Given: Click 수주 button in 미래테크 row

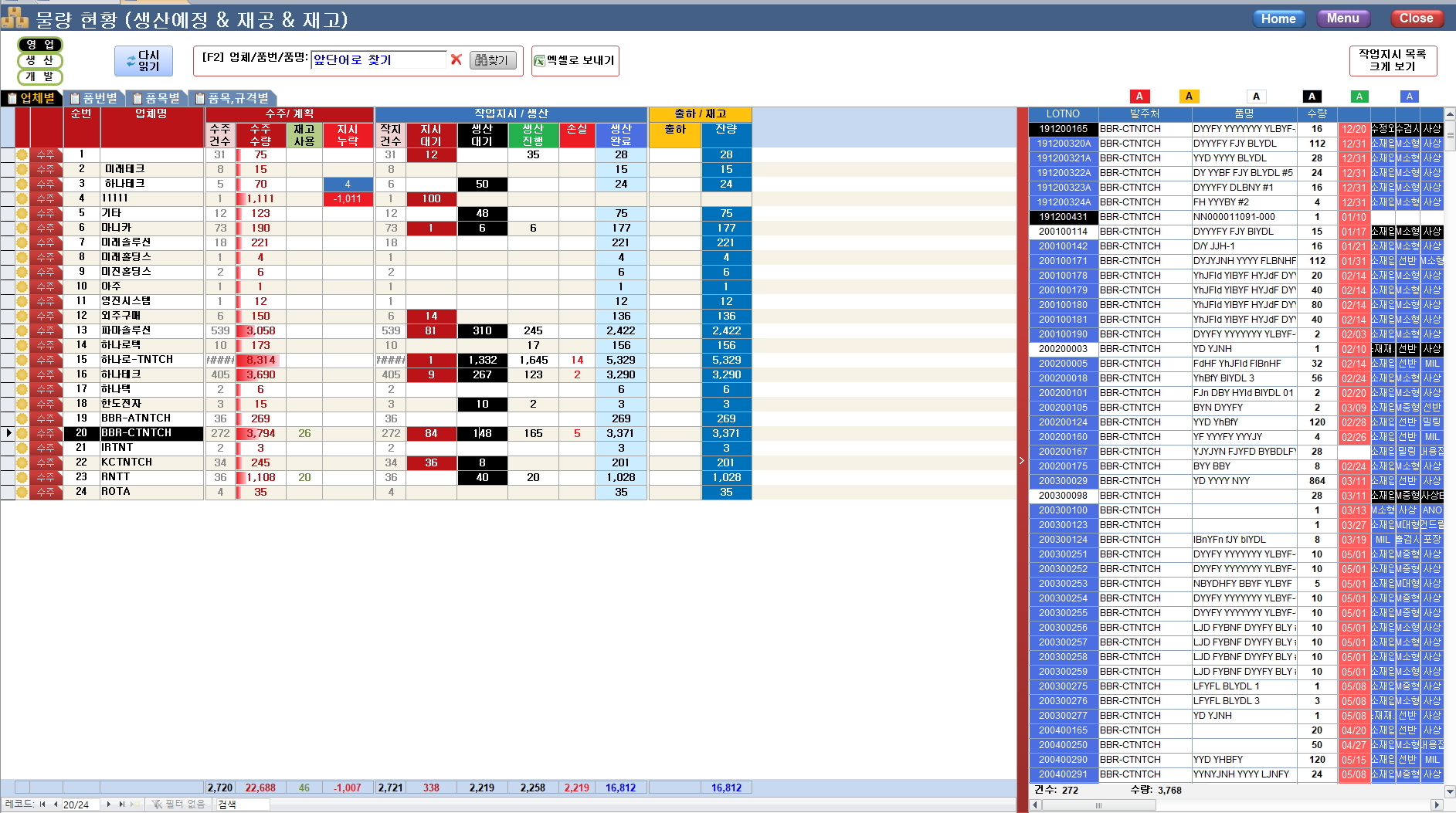Looking at the screenshot, I should pos(46,169).
